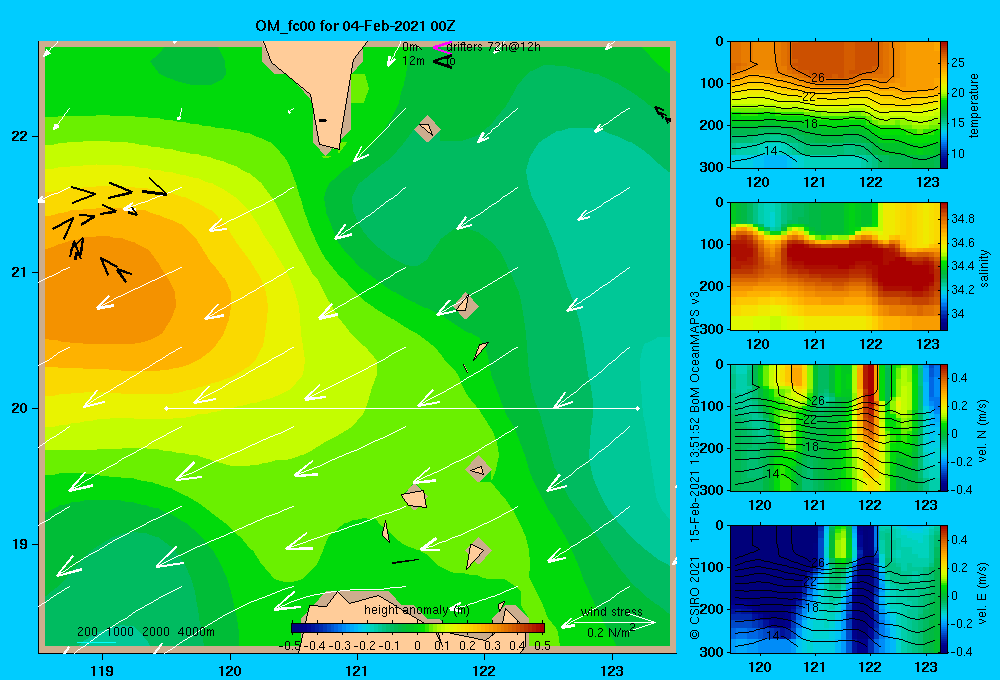Click latitude label 19 on main map
The height and width of the screenshot is (680, 1000).
pyautogui.click(x=19, y=544)
